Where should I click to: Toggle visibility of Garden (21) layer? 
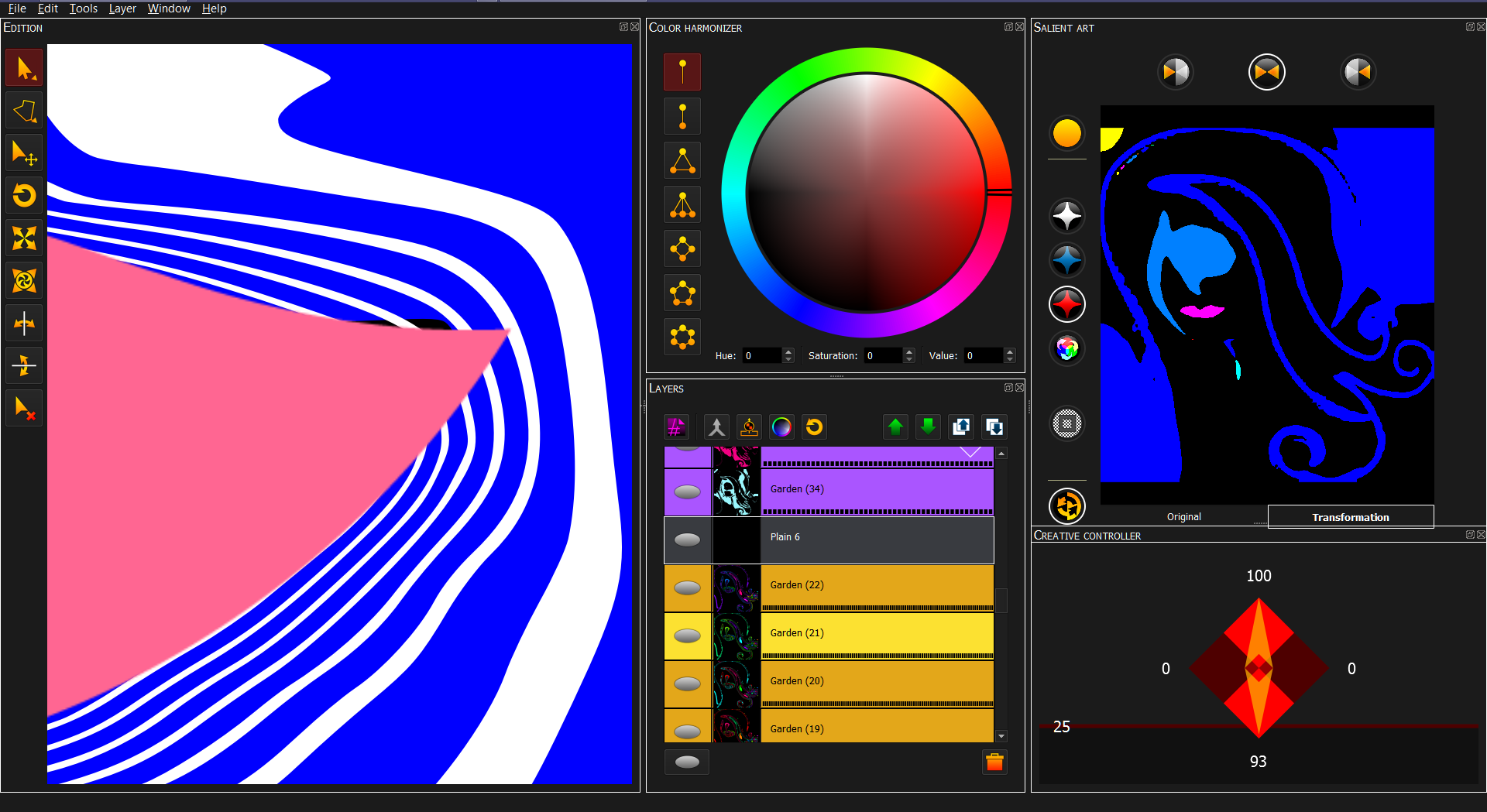[687, 636]
